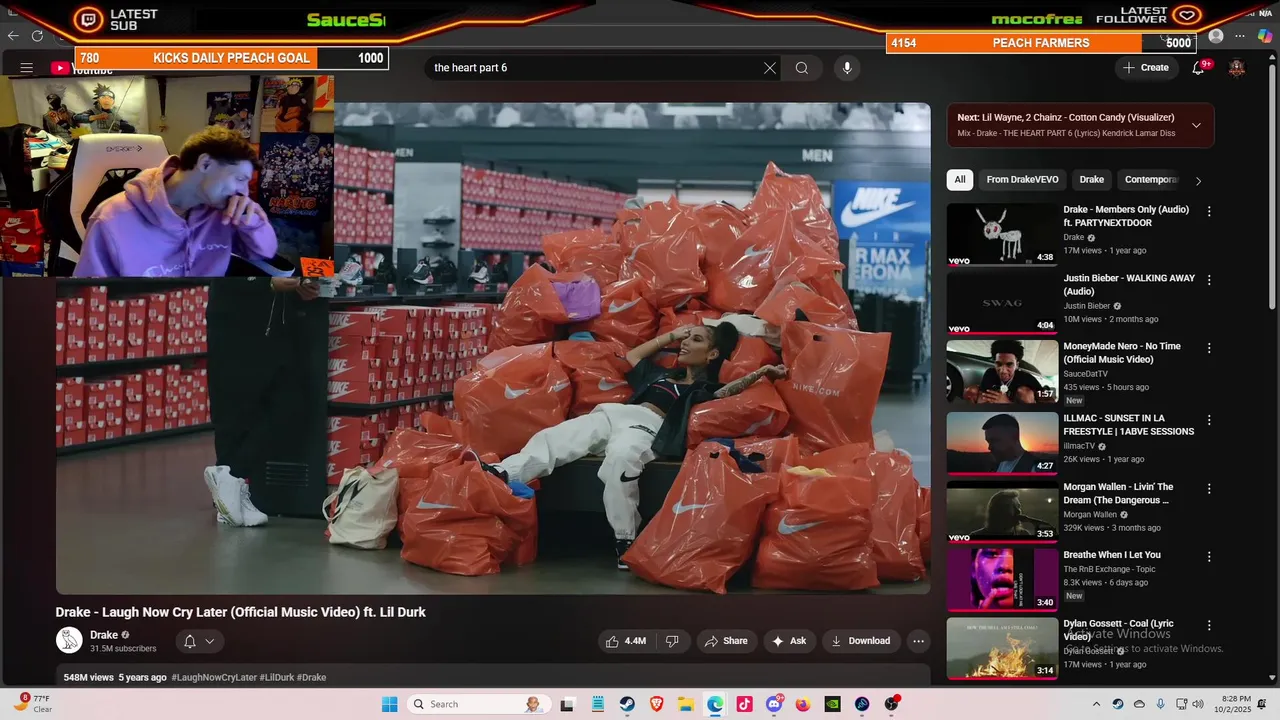This screenshot has width=1280, height=720.
Task: Open the #Drake hashtag link
Action: [x=312, y=678]
